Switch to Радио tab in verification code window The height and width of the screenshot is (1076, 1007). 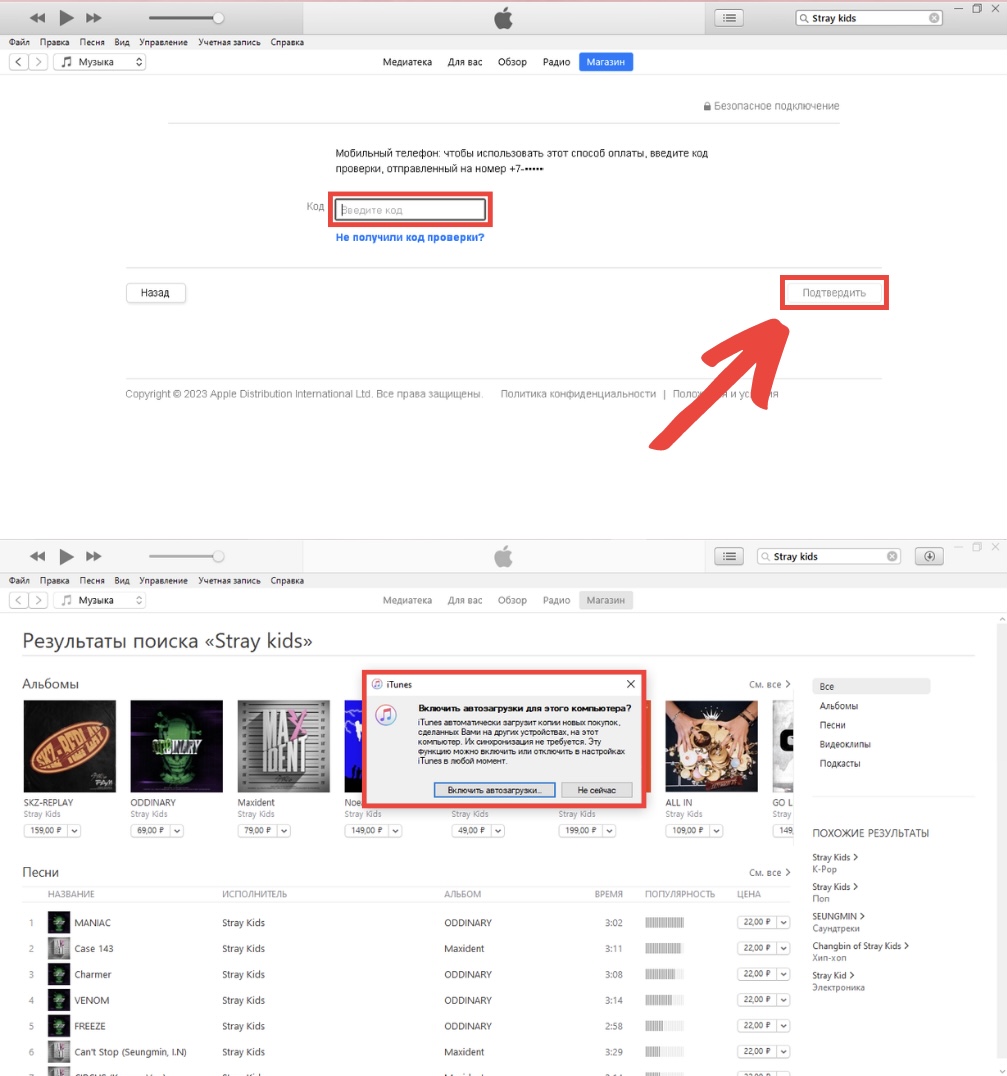click(556, 62)
